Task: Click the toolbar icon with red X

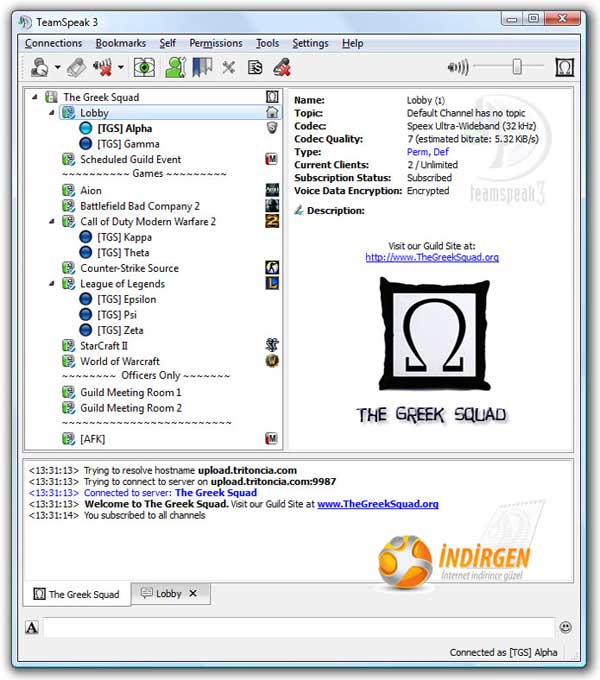Action: [x=282, y=68]
